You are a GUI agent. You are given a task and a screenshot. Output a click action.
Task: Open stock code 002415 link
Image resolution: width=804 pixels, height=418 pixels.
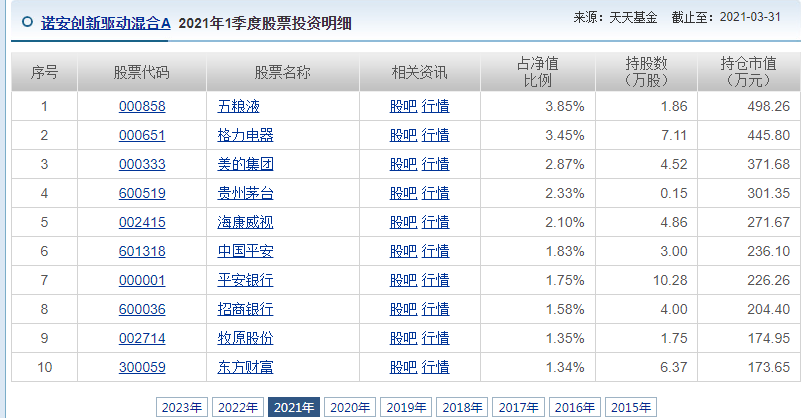(x=142, y=222)
